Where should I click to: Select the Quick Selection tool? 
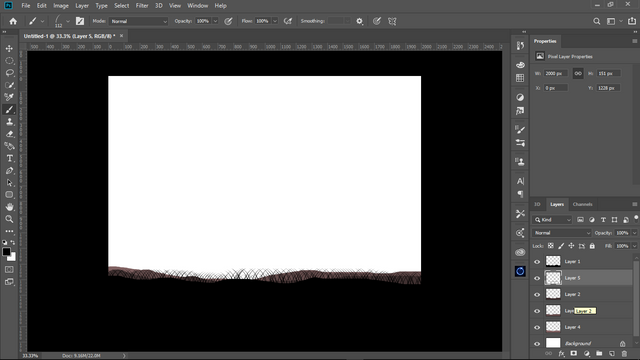[x=9, y=85]
